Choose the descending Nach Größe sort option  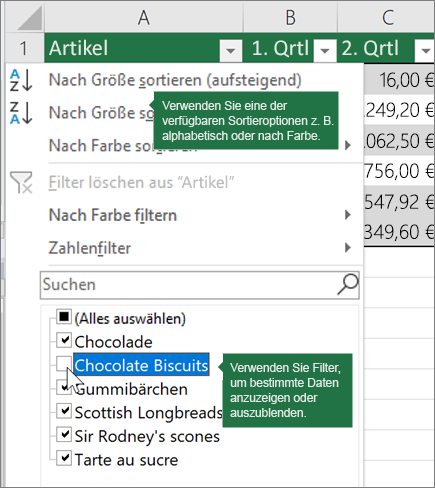click(100, 113)
